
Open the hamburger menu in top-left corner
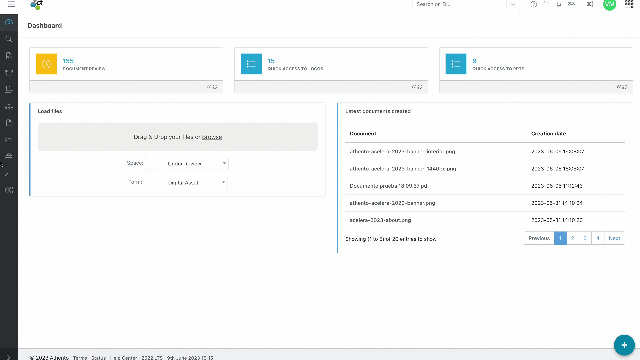[11, 4]
